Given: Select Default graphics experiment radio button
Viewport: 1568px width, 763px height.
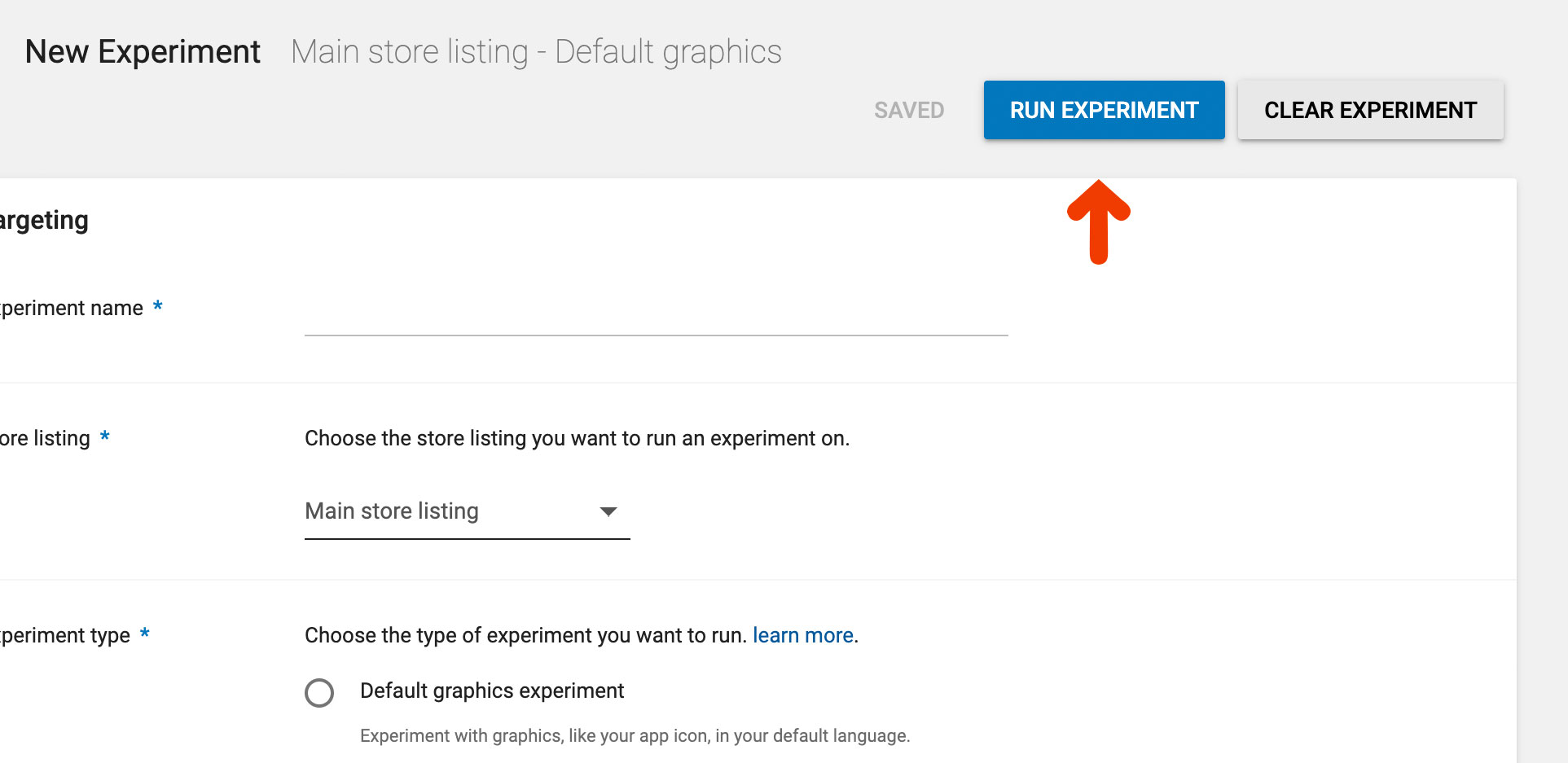Looking at the screenshot, I should click(319, 693).
